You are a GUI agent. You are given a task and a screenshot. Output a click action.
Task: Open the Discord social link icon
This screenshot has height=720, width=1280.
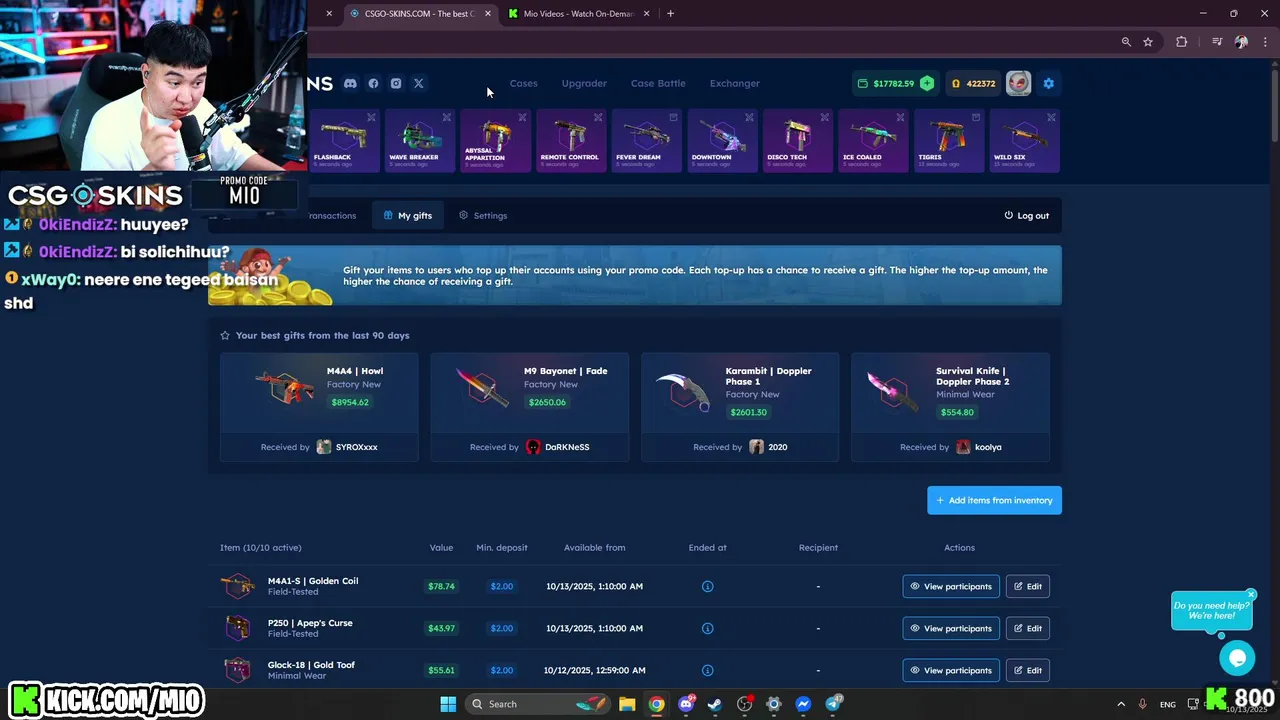pos(350,84)
